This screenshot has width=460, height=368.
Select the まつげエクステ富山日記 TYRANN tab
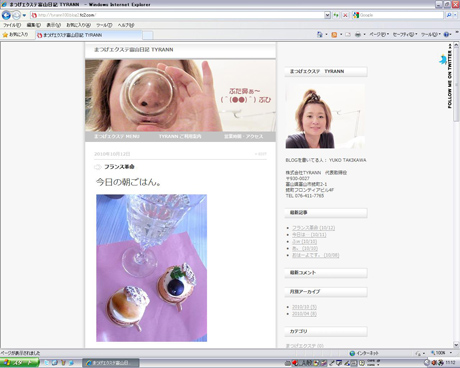click(88, 35)
